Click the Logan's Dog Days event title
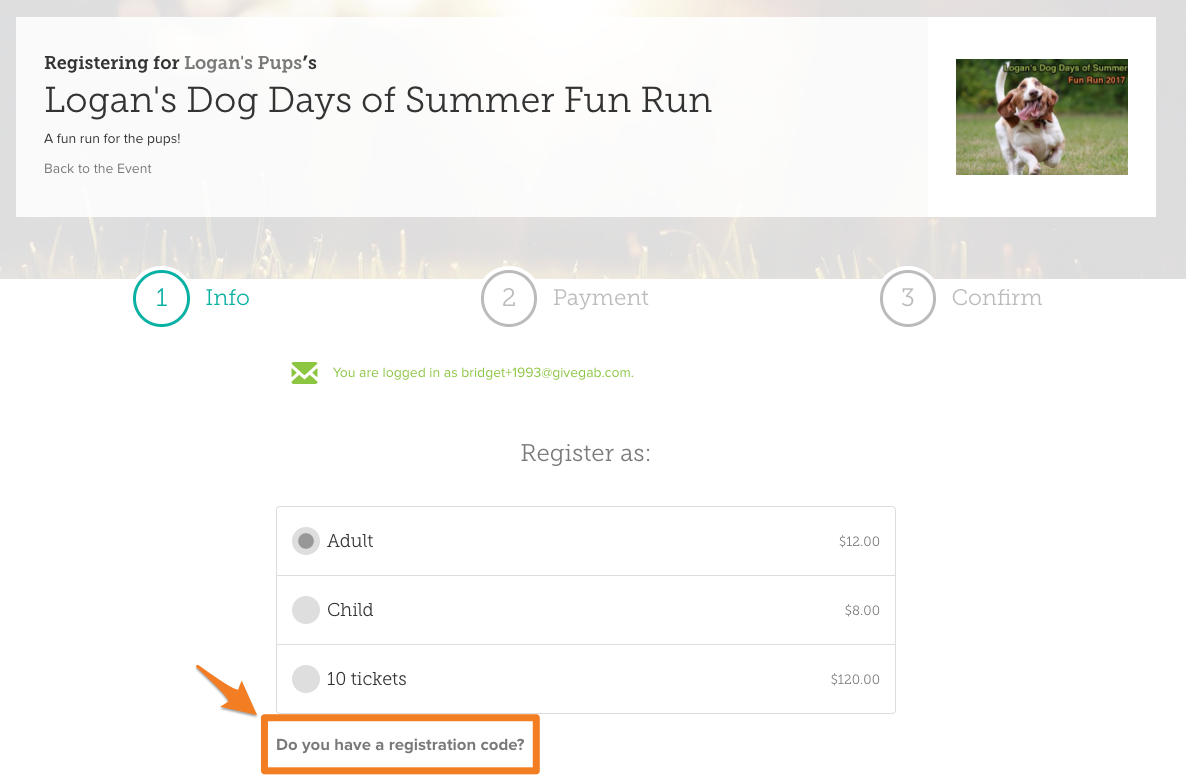Screen dimensions: 1186x775 378,100
